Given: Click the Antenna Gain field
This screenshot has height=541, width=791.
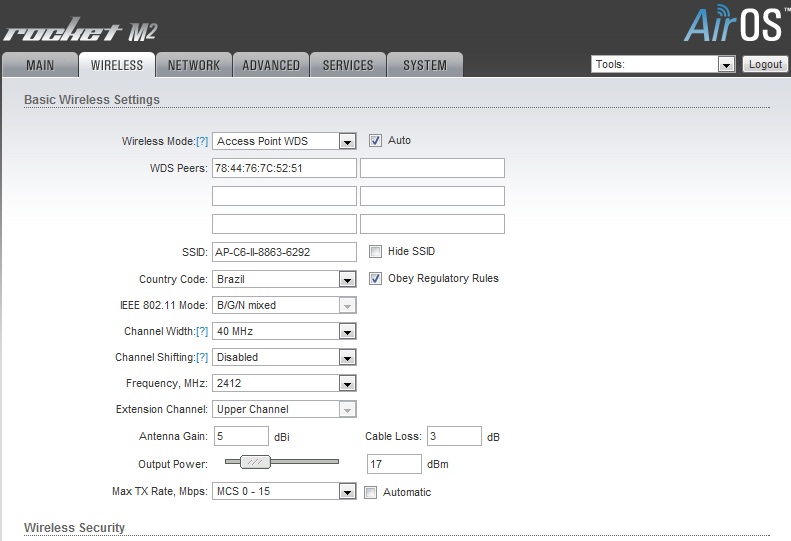Looking at the screenshot, I should (x=241, y=436).
